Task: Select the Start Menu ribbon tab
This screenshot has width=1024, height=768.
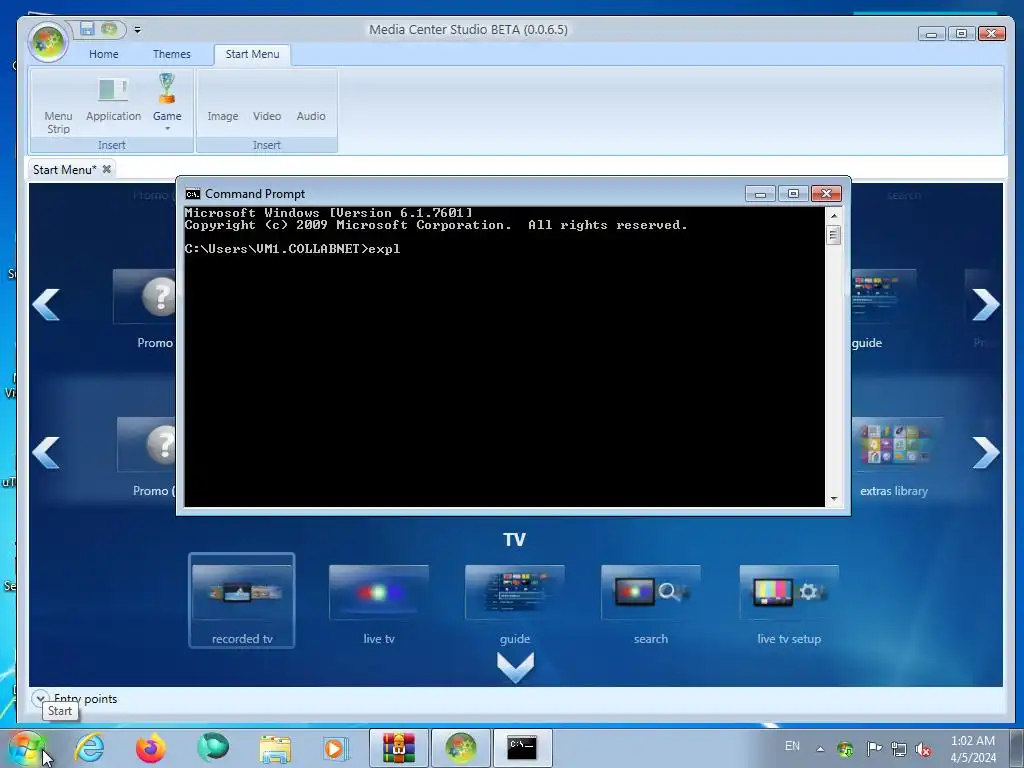Action: tap(252, 54)
